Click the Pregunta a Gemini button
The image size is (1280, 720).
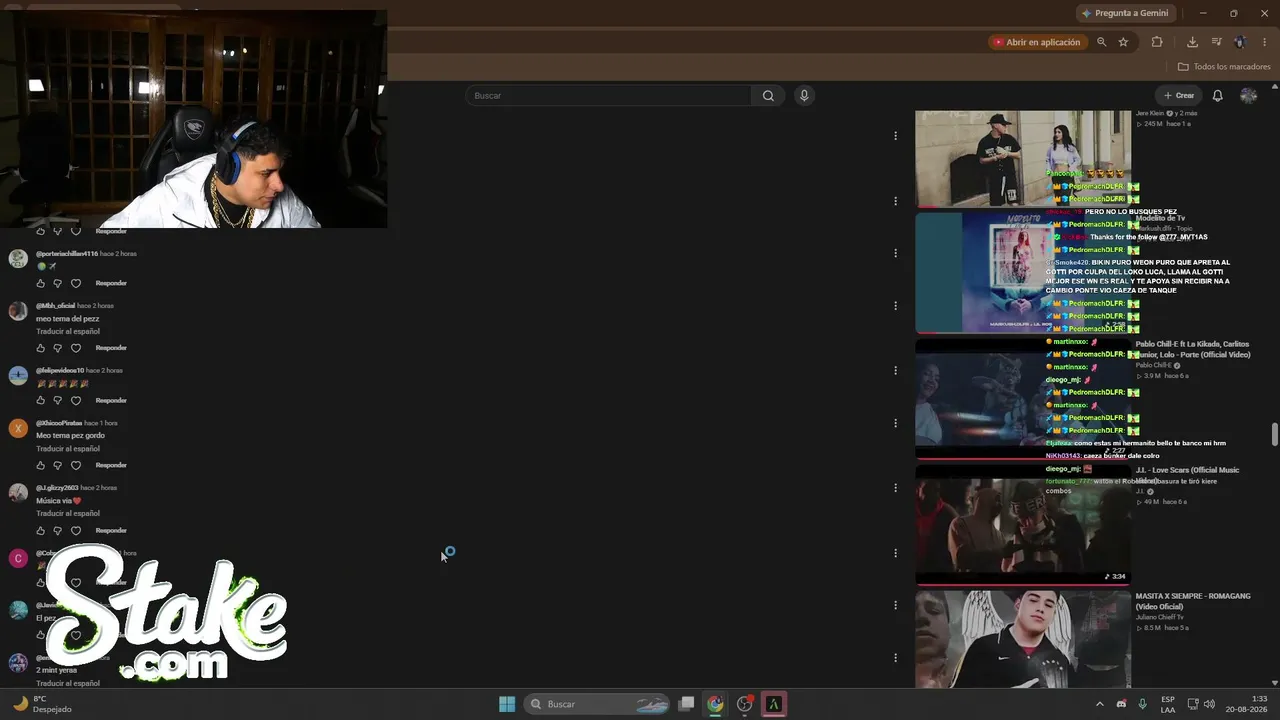pyautogui.click(x=1124, y=13)
